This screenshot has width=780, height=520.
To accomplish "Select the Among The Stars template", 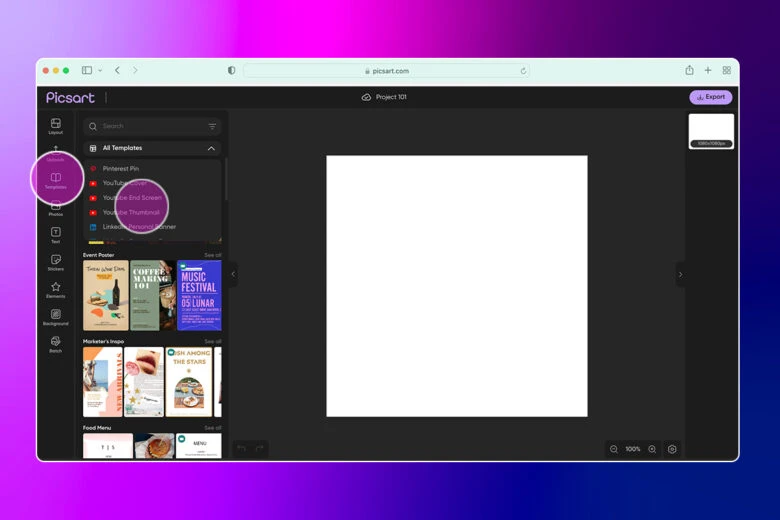I will pos(189,382).
